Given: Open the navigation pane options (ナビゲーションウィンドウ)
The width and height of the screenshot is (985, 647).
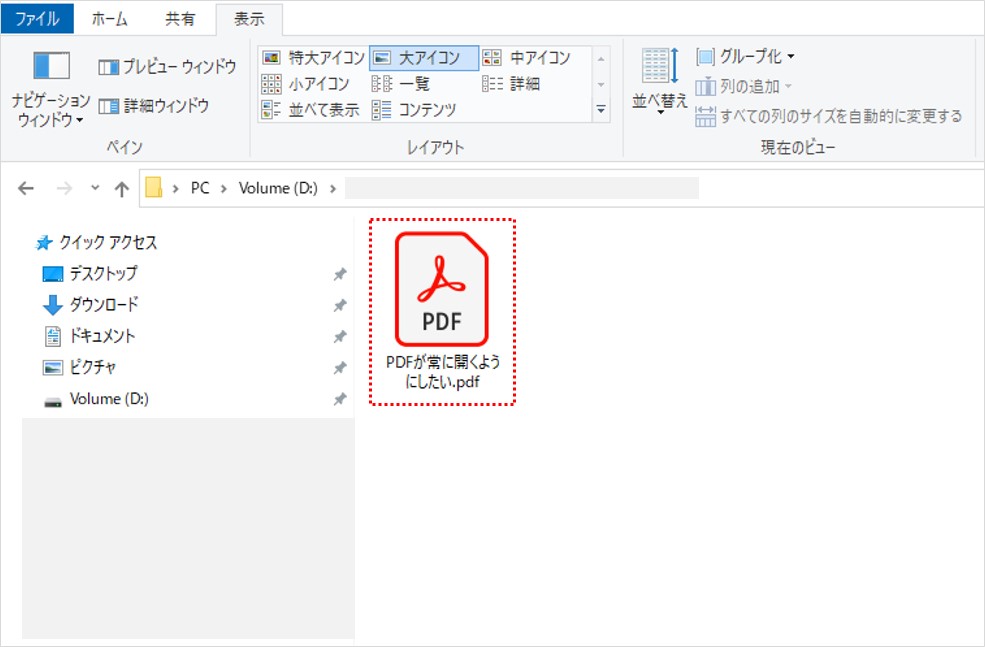Looking at the screenshot, I should (51, 88).
